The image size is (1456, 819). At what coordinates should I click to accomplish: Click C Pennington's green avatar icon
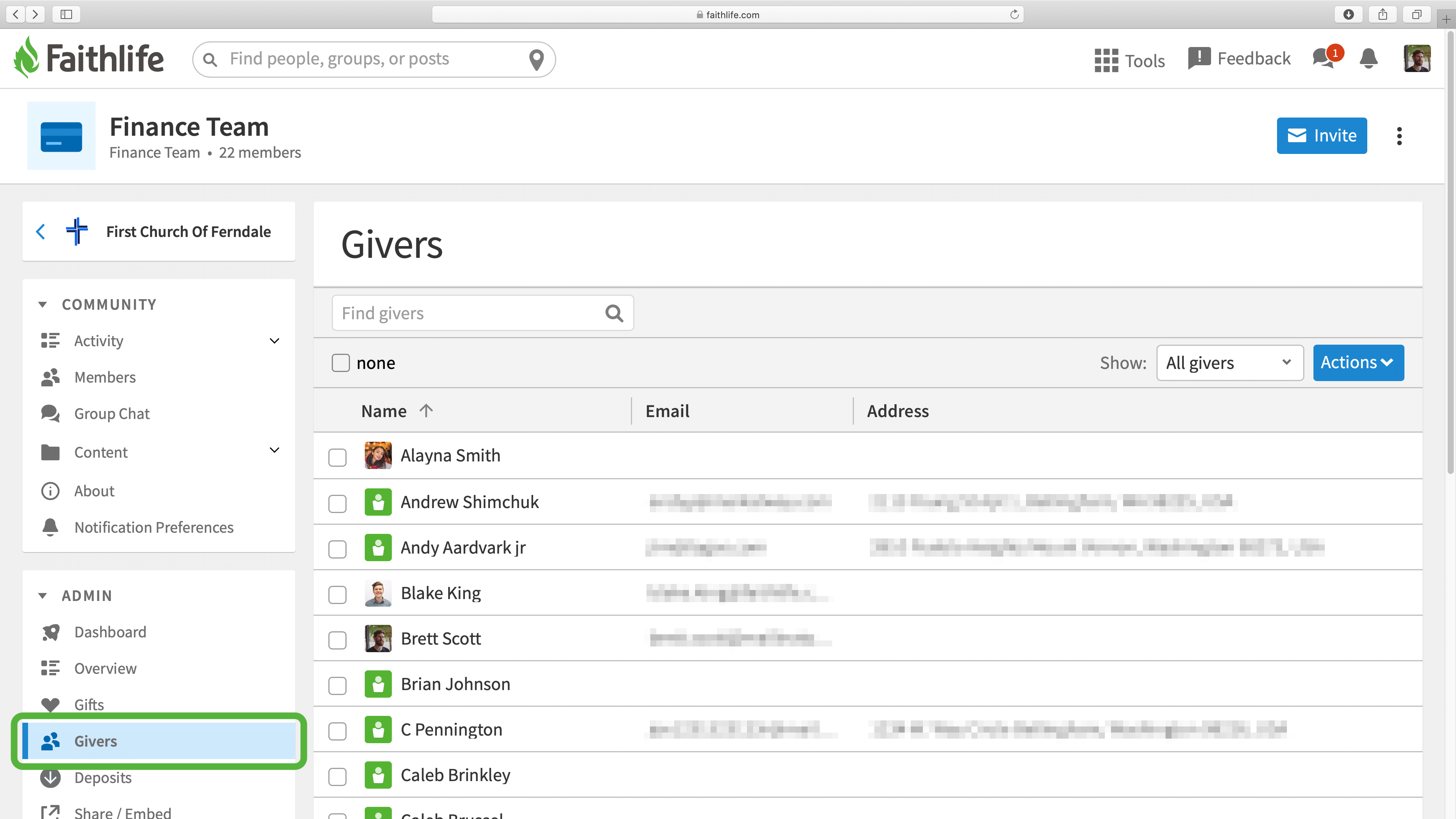[378, 730]
